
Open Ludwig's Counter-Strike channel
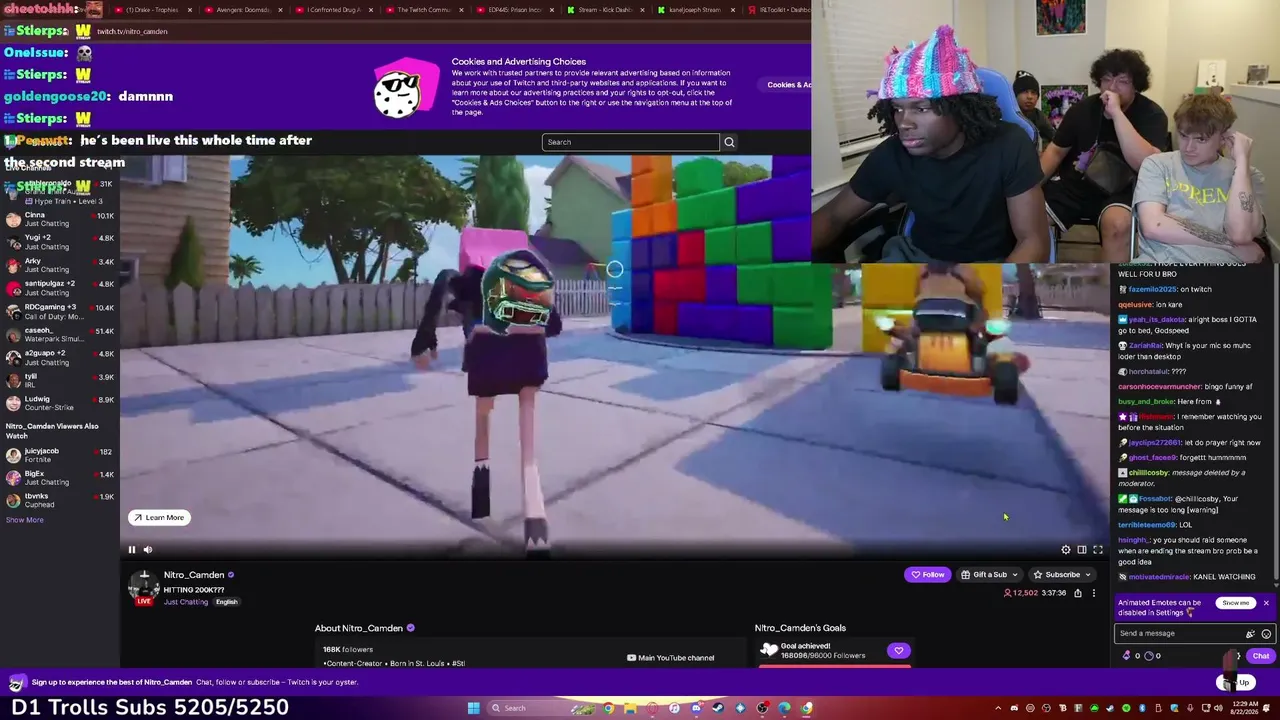[60, 403]
